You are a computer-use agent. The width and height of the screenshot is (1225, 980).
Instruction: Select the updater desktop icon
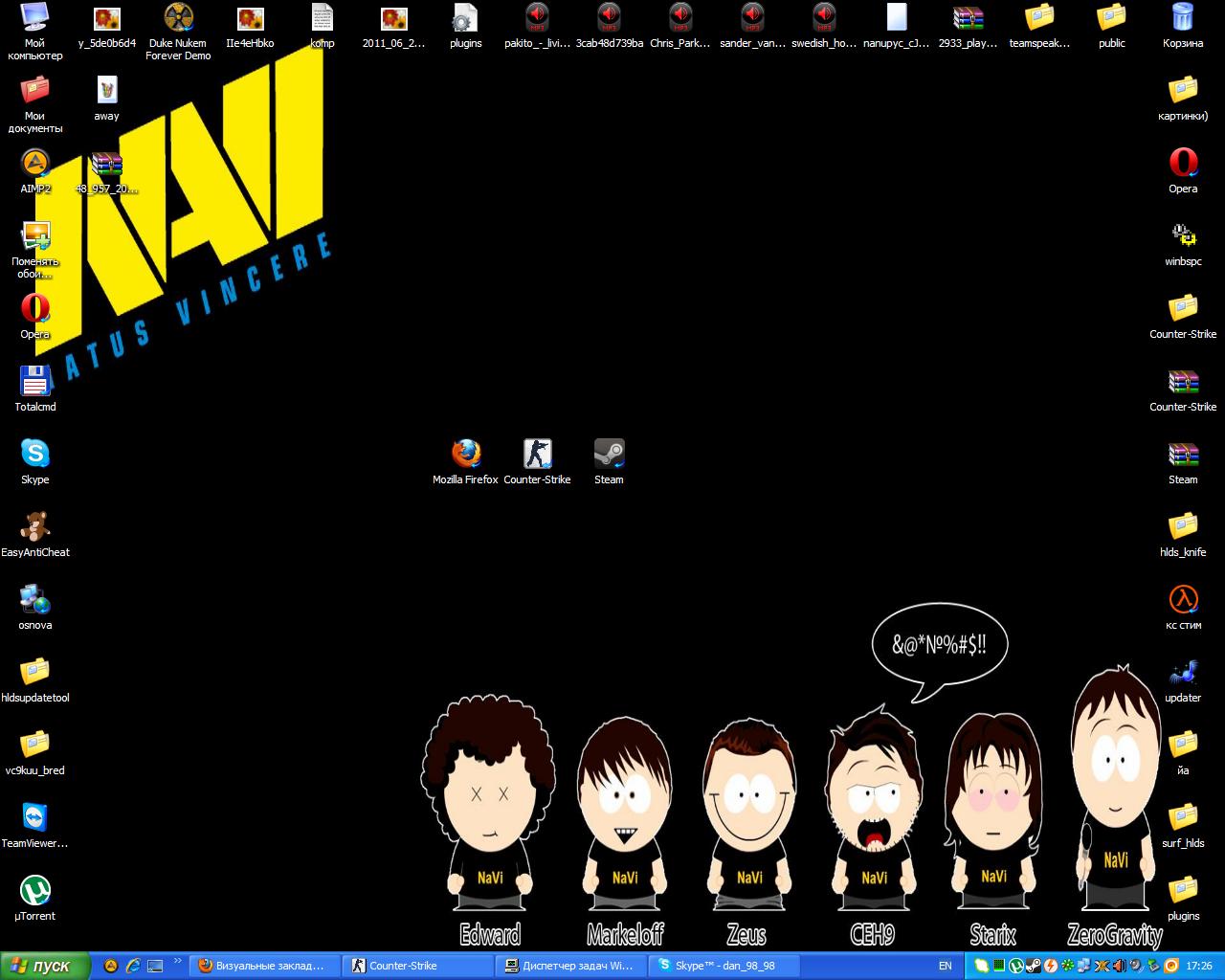point(1183,680)
